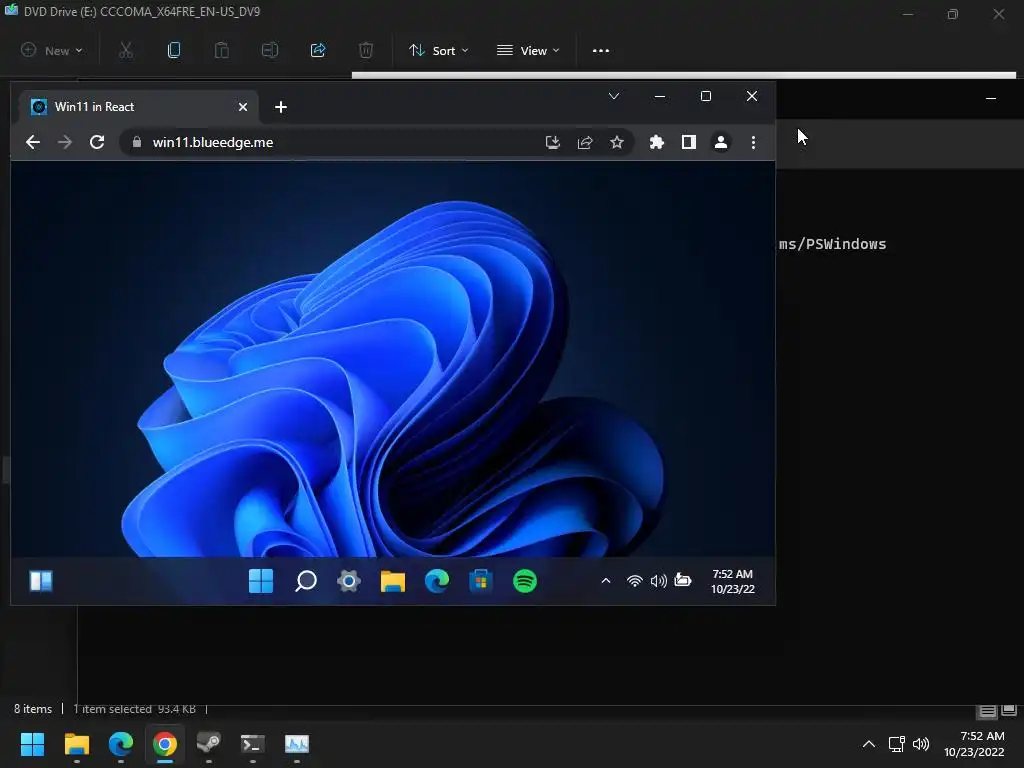The width and height of the screenshot is (1024, 768).
Task: Click Chrome's back navigation arrow
Action: [x=33, y=142]
